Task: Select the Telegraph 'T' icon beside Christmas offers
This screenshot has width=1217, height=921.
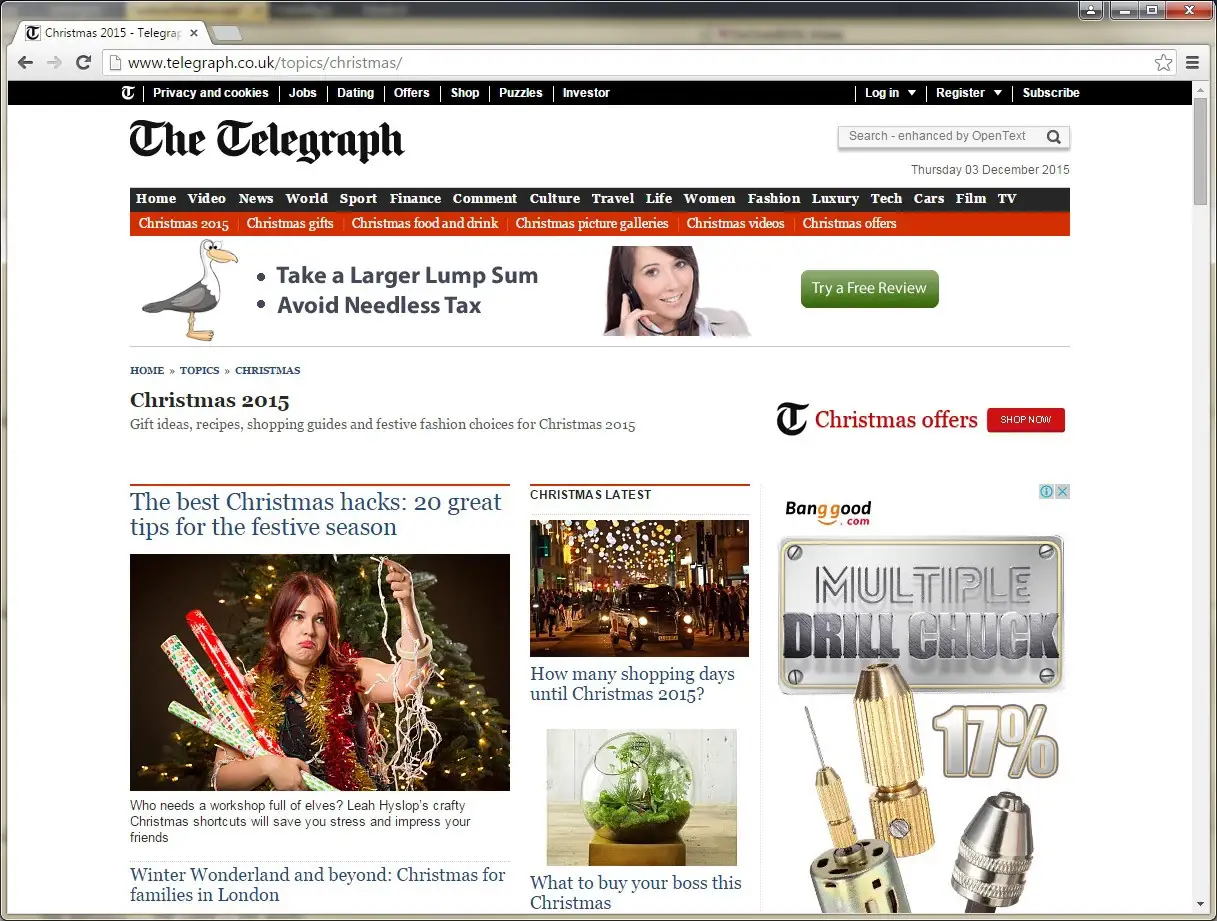Action: click(x=790, y=419)
